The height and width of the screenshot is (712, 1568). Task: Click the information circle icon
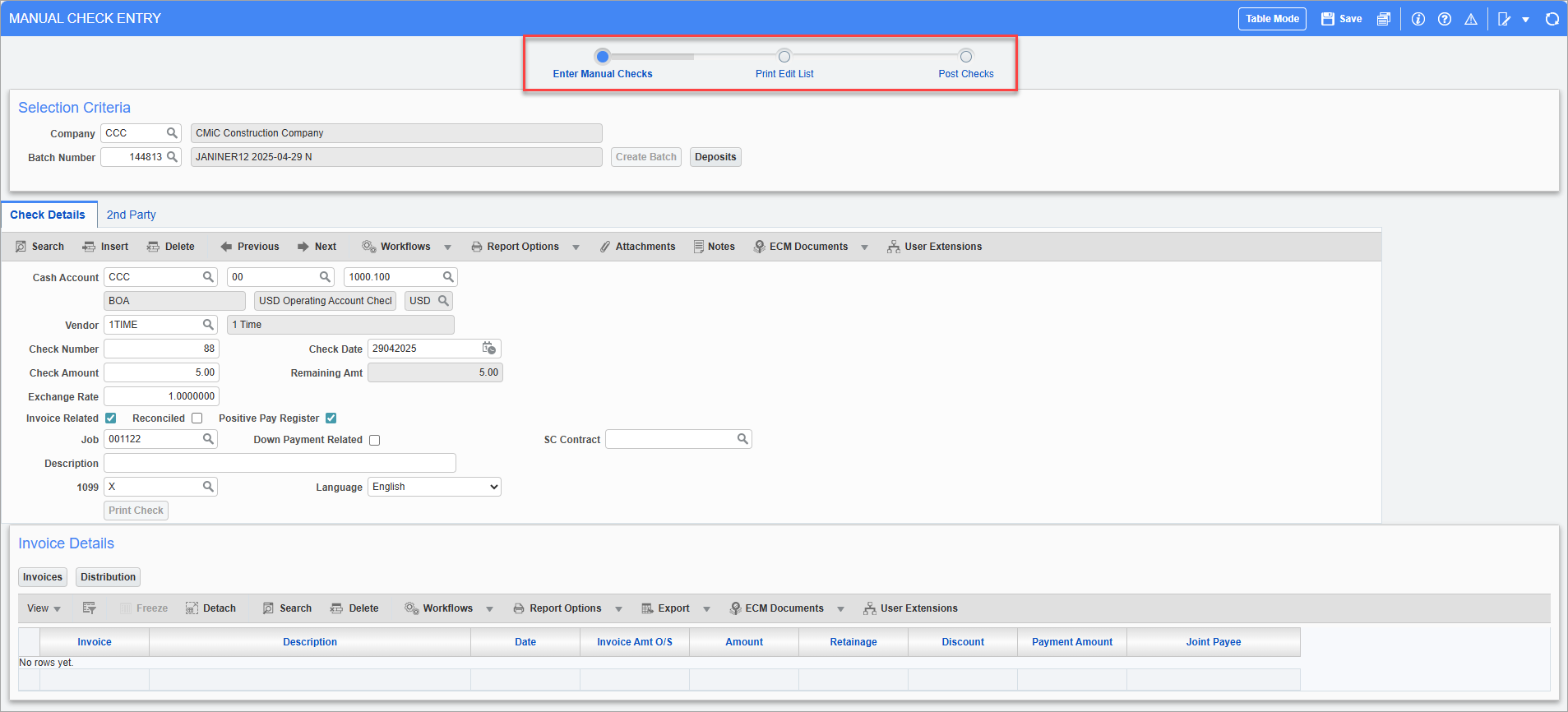(x=1418, y=19)
